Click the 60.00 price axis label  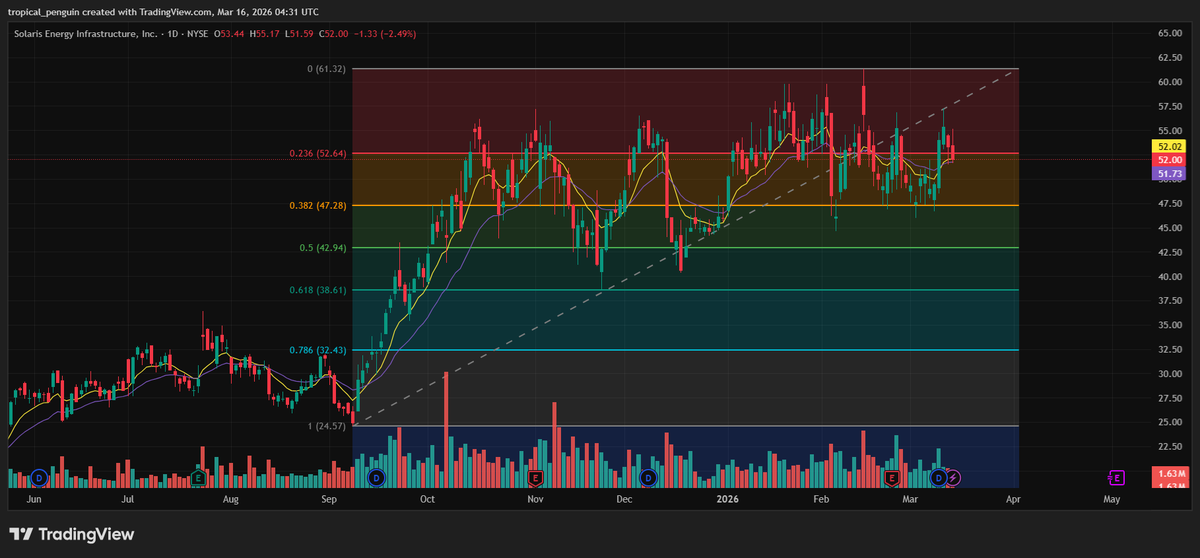[x=1170, y=82]
